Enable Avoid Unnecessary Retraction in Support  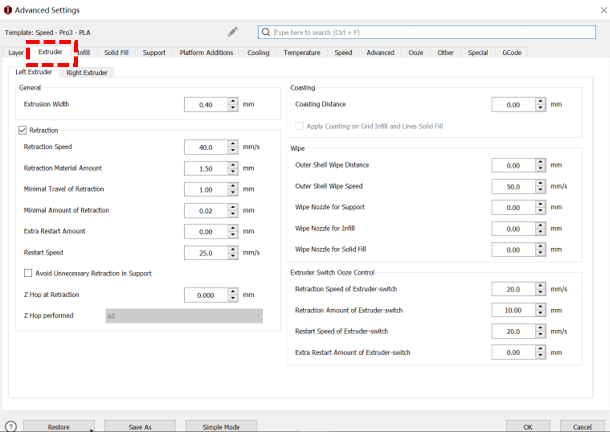coord(28,273)
